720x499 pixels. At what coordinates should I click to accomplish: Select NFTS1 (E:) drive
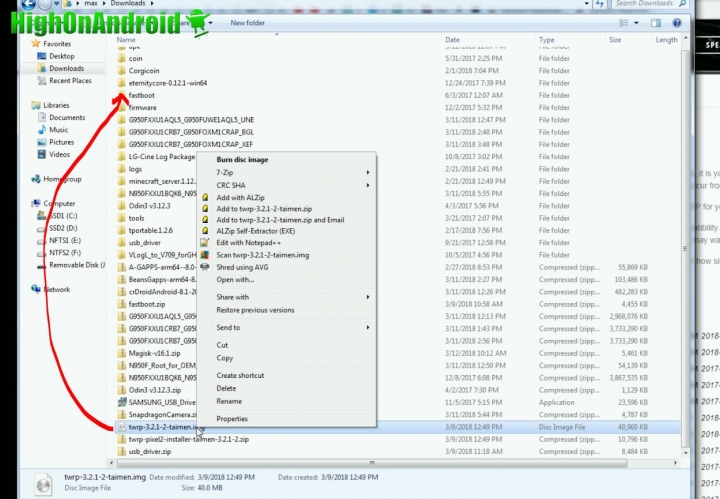point(65,241)
